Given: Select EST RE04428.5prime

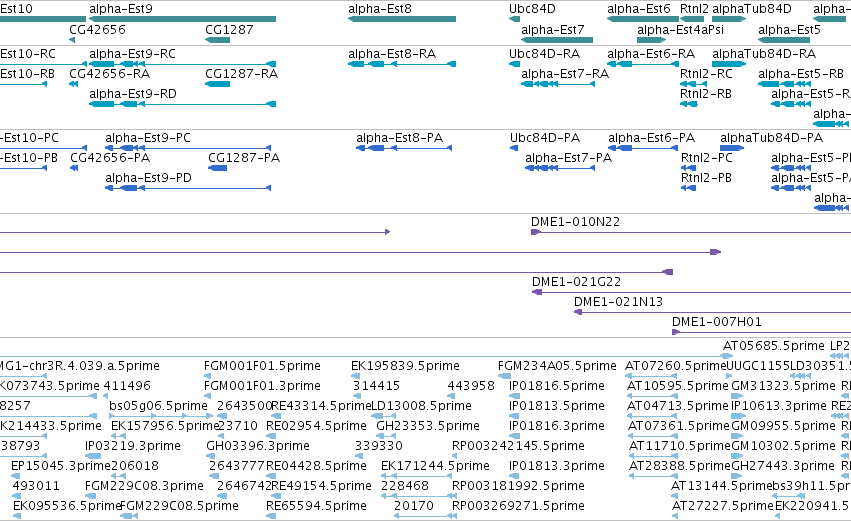Looking at the screenshot, I should coord(316,467).
